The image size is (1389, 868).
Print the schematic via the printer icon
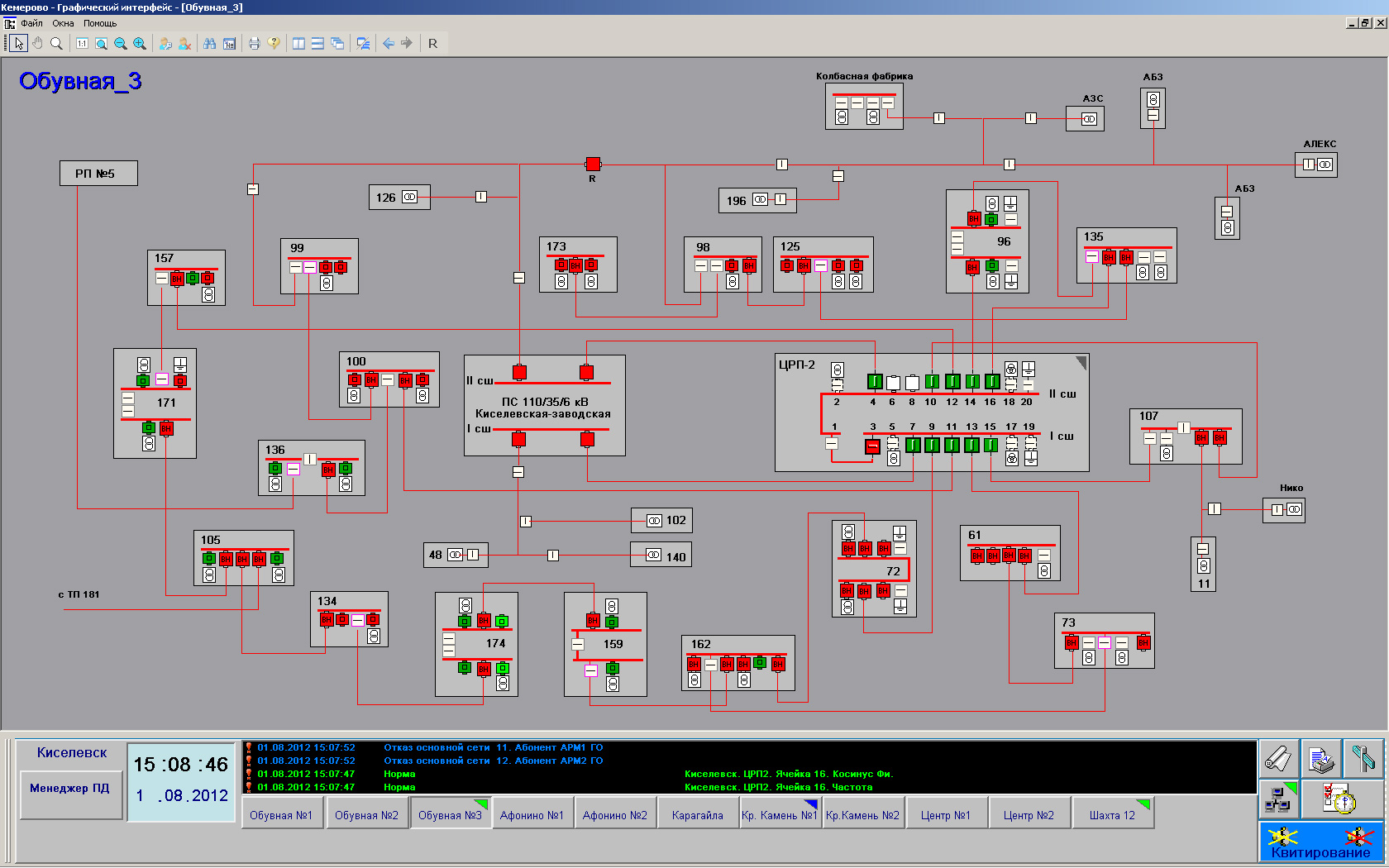(255, 43)
